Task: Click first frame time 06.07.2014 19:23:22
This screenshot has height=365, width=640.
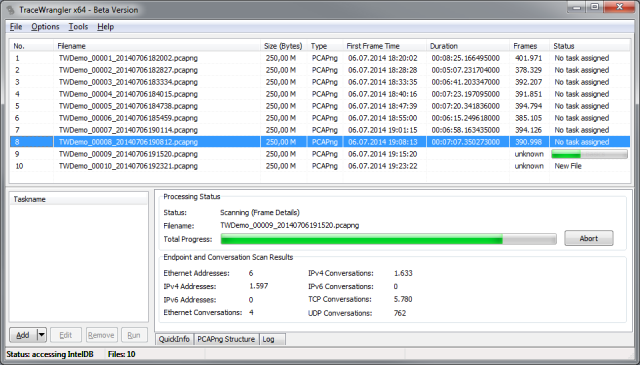Action: [383, 166]
